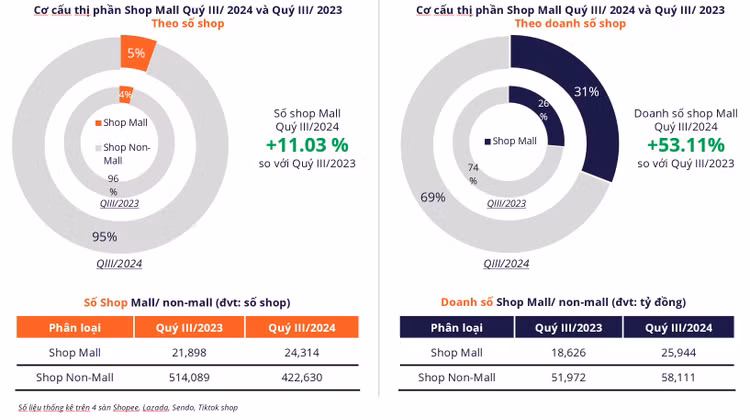Click the navy Phân loại table header
Image resolution: width=750 pixels, height=420 pixels.
[456, 328]
